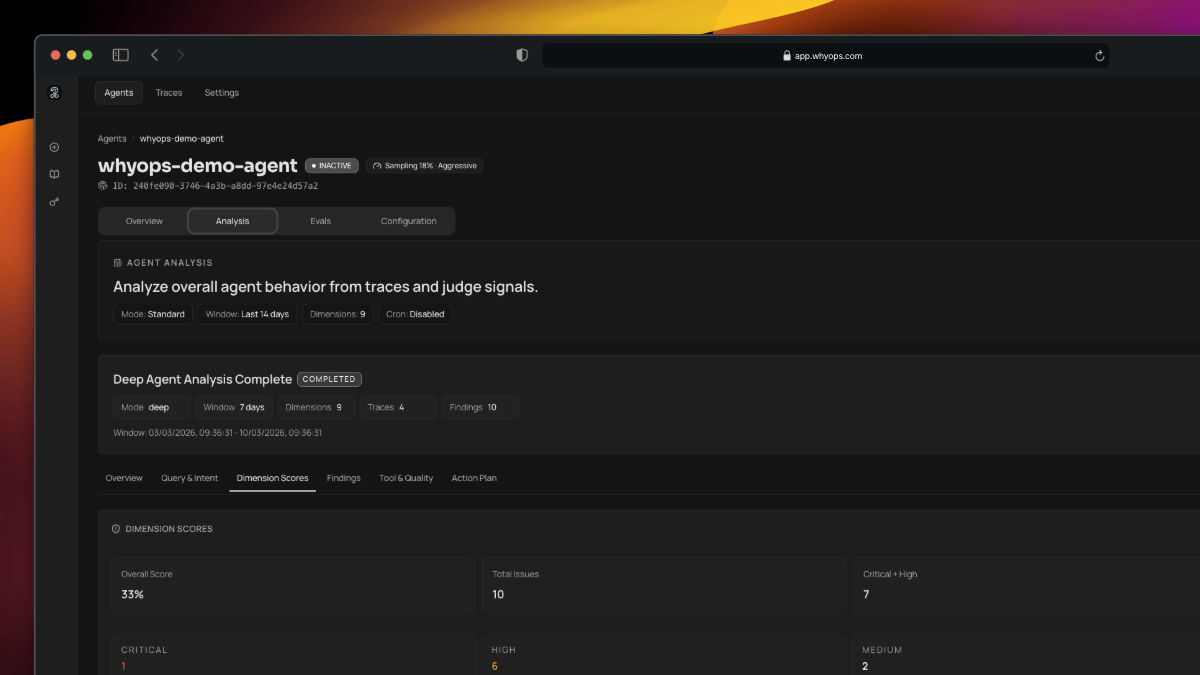
Task: Click the plus circle icon in sidebar
Action: (54, 147)
